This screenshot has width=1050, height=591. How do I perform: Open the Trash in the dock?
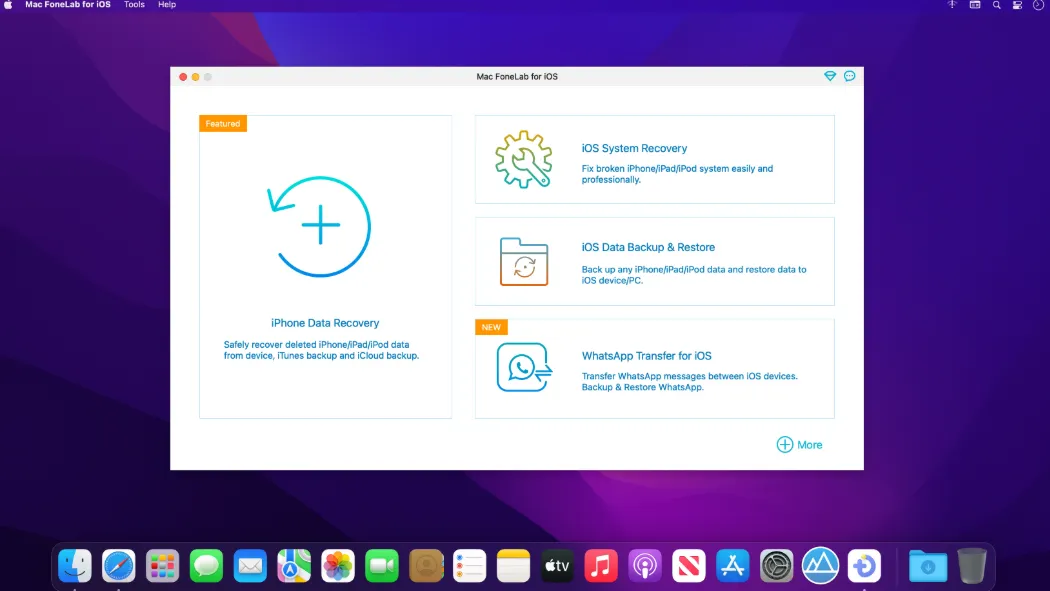(972, 566)
